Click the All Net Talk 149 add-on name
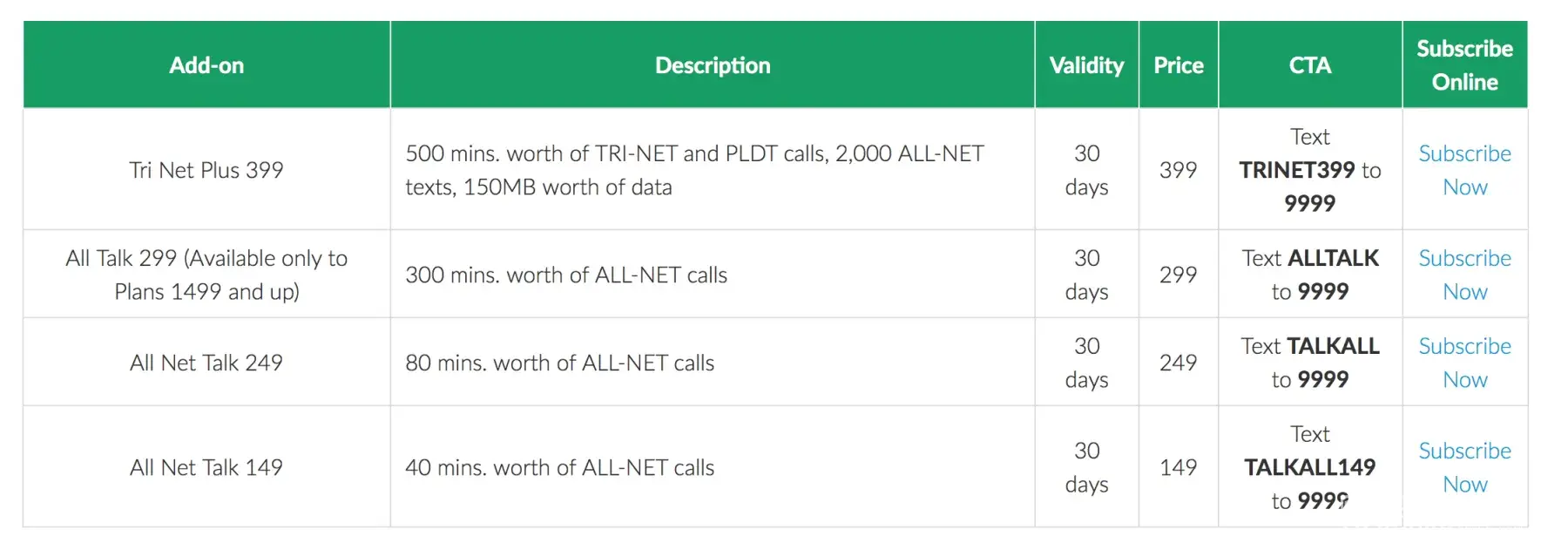Viewport: 1568px width, 550px height. [206, 467]
